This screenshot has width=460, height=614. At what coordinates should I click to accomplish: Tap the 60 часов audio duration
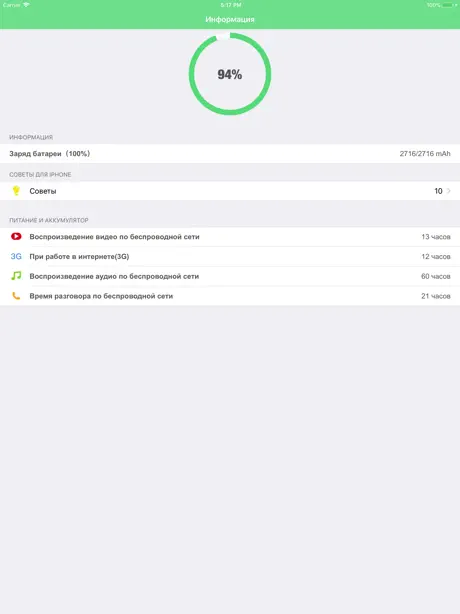point(435,276)
